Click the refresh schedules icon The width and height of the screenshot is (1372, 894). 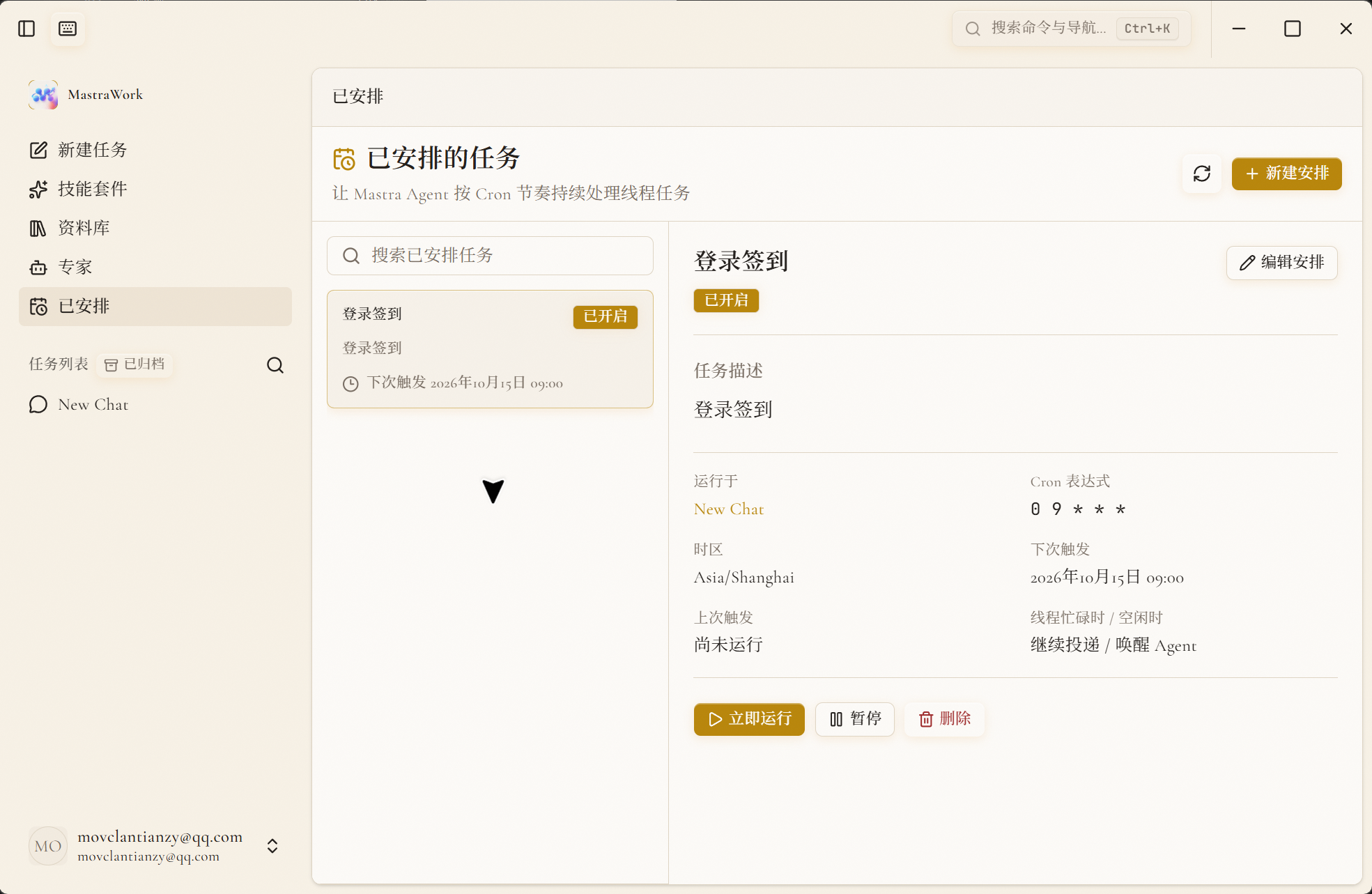tap(1202, 174)
